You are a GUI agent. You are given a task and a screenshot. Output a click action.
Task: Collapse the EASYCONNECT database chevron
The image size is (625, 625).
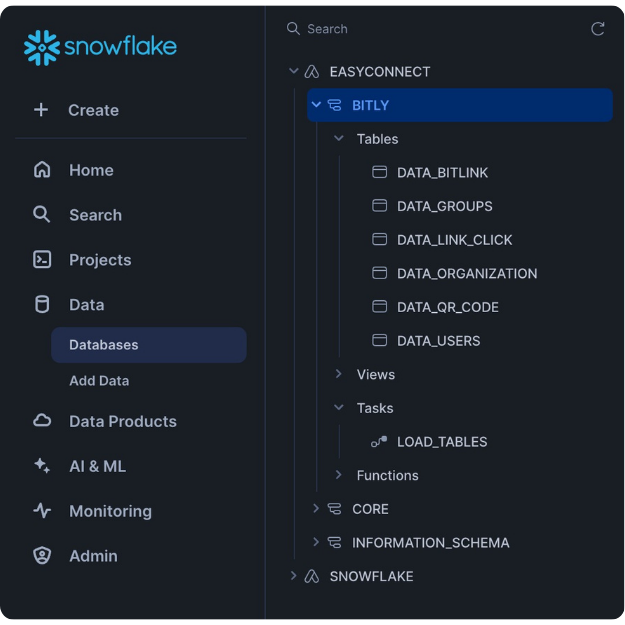pos(294,71)
